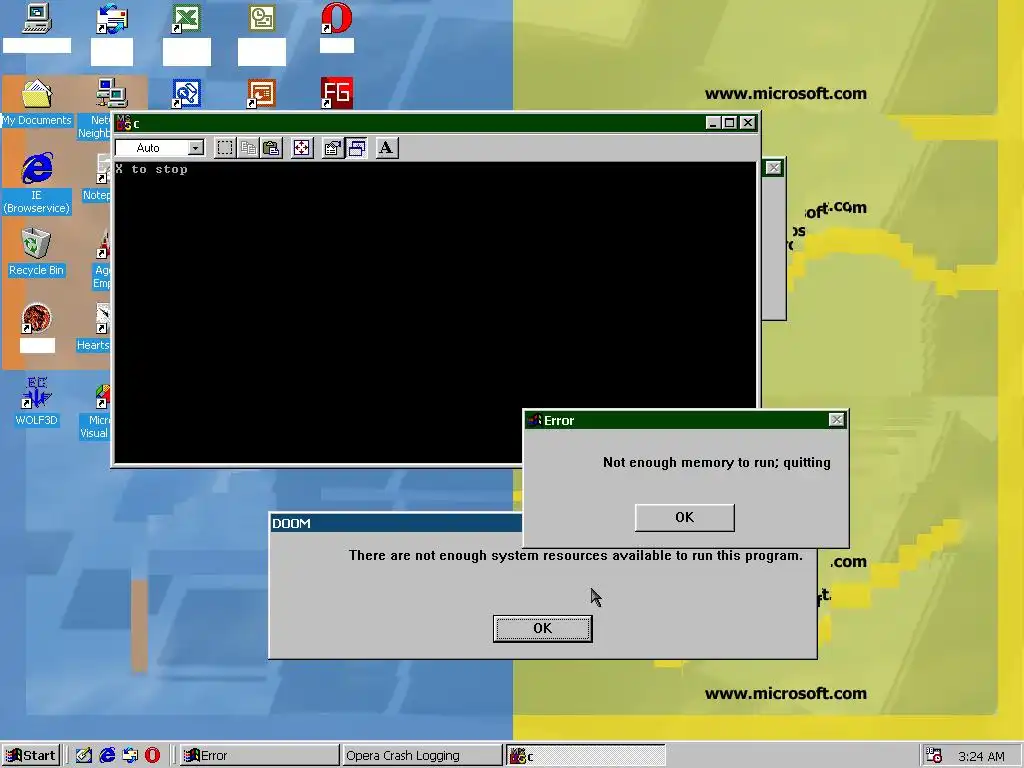Launch the blue Publisher-style desktop shortcut
The image size is (1024, 768).
coord(186,93)
